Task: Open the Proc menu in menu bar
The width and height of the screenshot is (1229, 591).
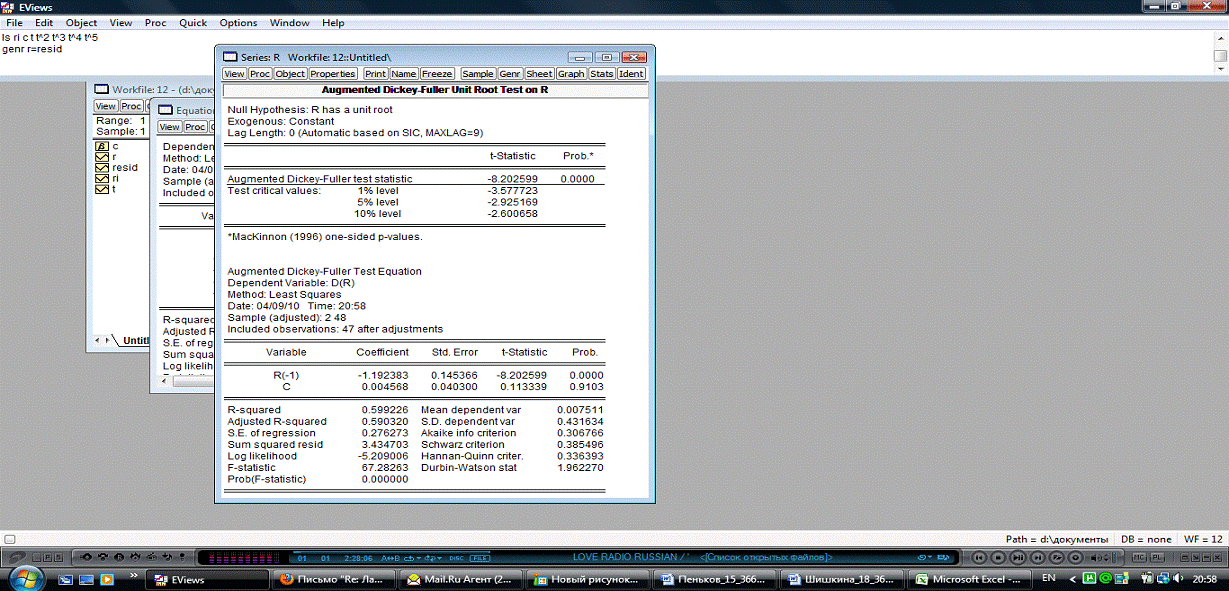Action: (155, 23)
